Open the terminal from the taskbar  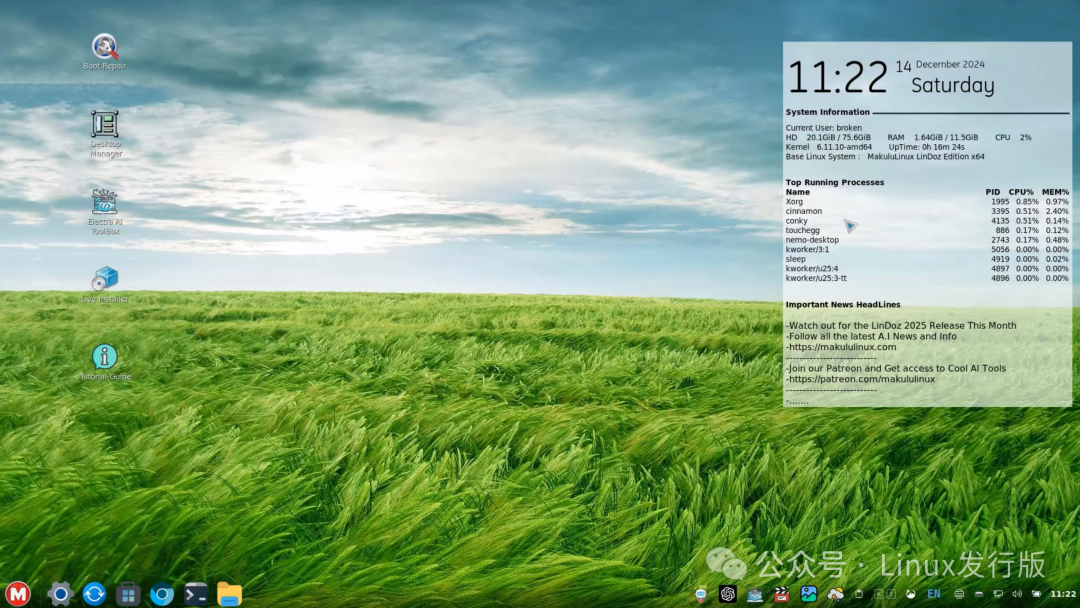point(194,594)
